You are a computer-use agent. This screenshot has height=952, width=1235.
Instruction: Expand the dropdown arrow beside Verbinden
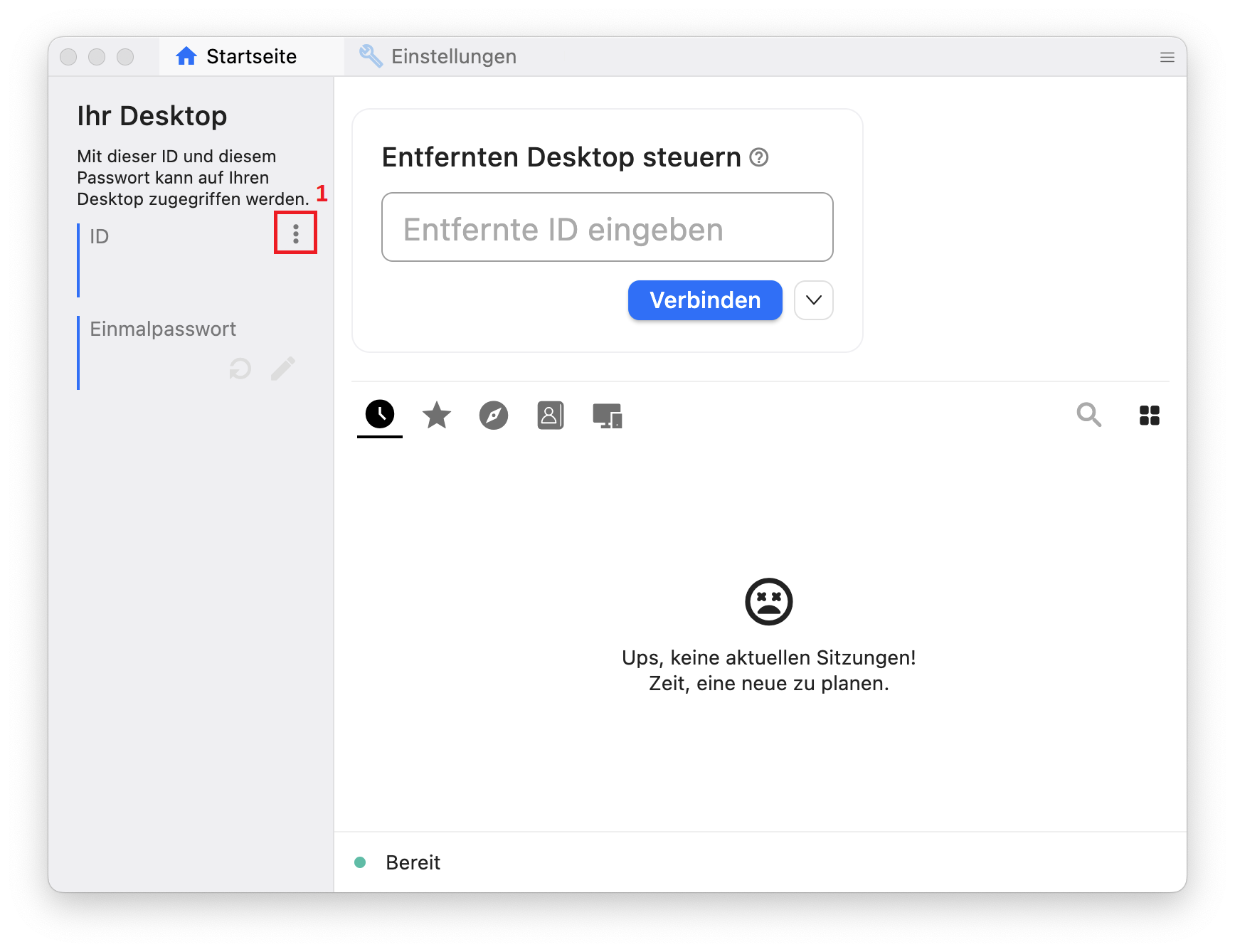(814, 300)
